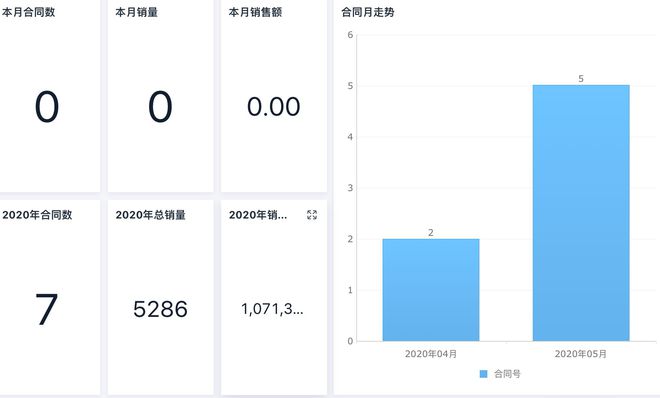The height and width of the screenshot is (398, 660).
Task: Open the 本月合同数 card title
Action: click(x=28, y=12)
